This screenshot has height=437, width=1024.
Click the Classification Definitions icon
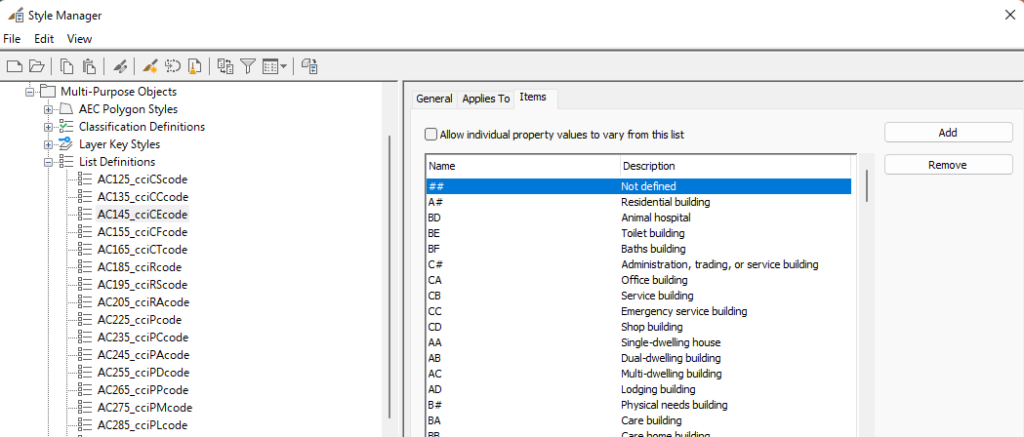(67, 127)
